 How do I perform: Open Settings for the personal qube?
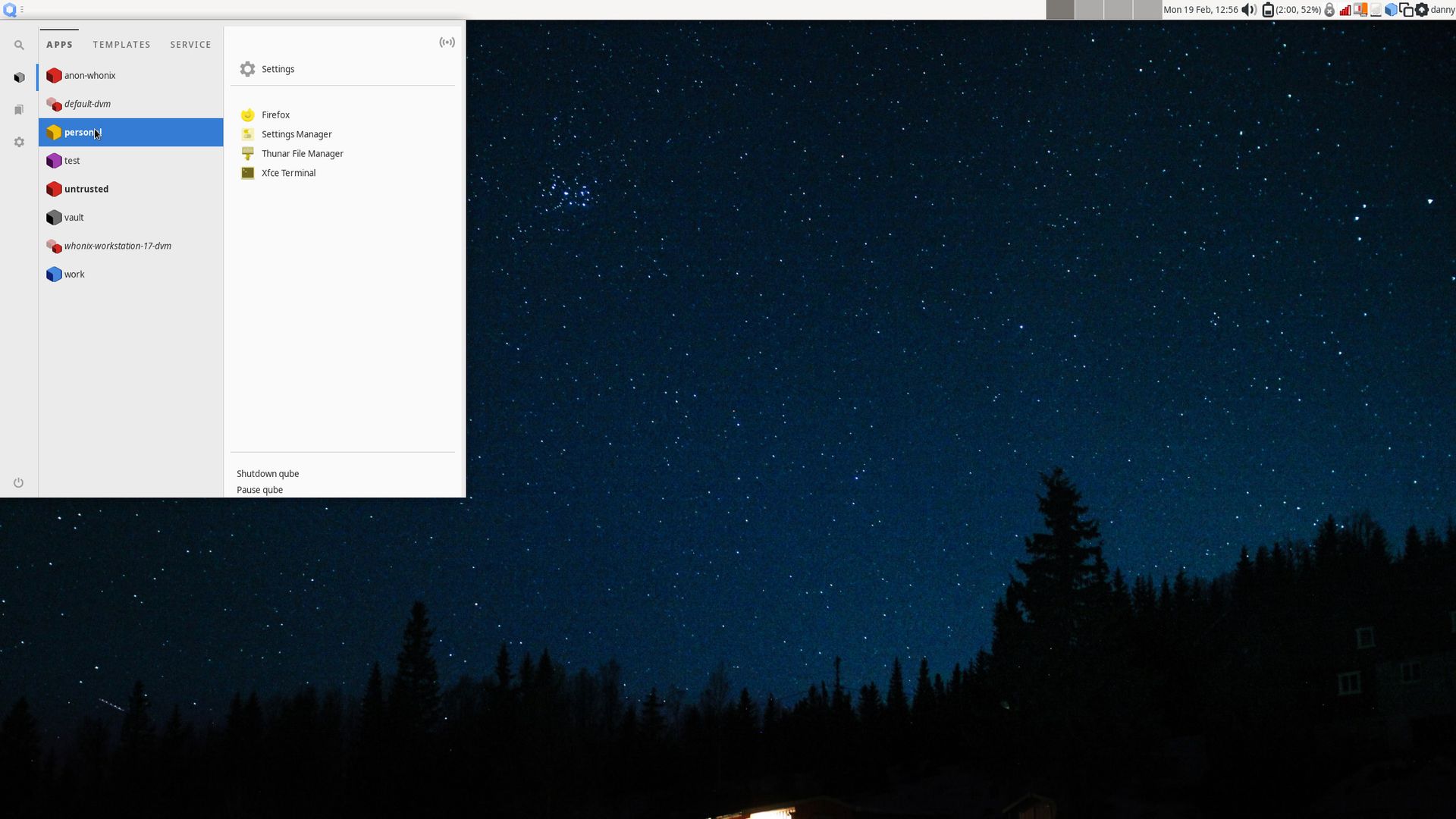click(278, 69)
